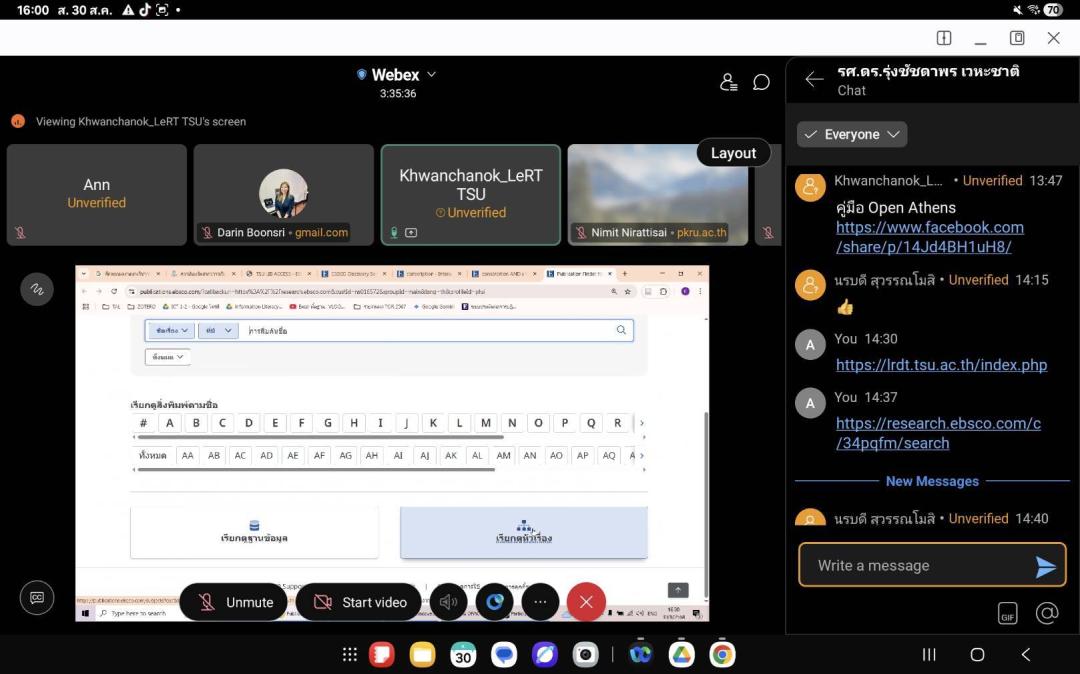1080x674 pixels.
Task: Expand the Everyone recipient dropdown
Action: (x=852, y=134)
